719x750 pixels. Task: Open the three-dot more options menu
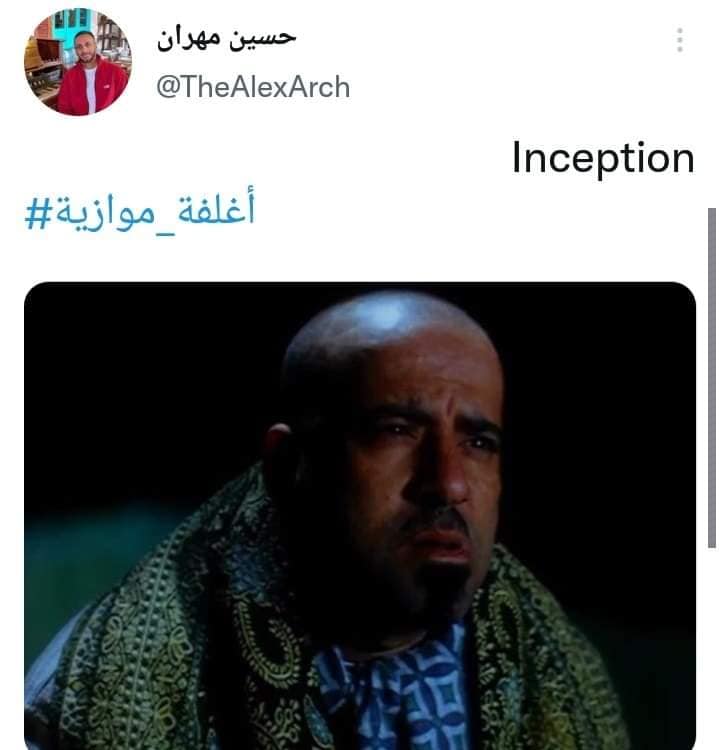(679, 40)
